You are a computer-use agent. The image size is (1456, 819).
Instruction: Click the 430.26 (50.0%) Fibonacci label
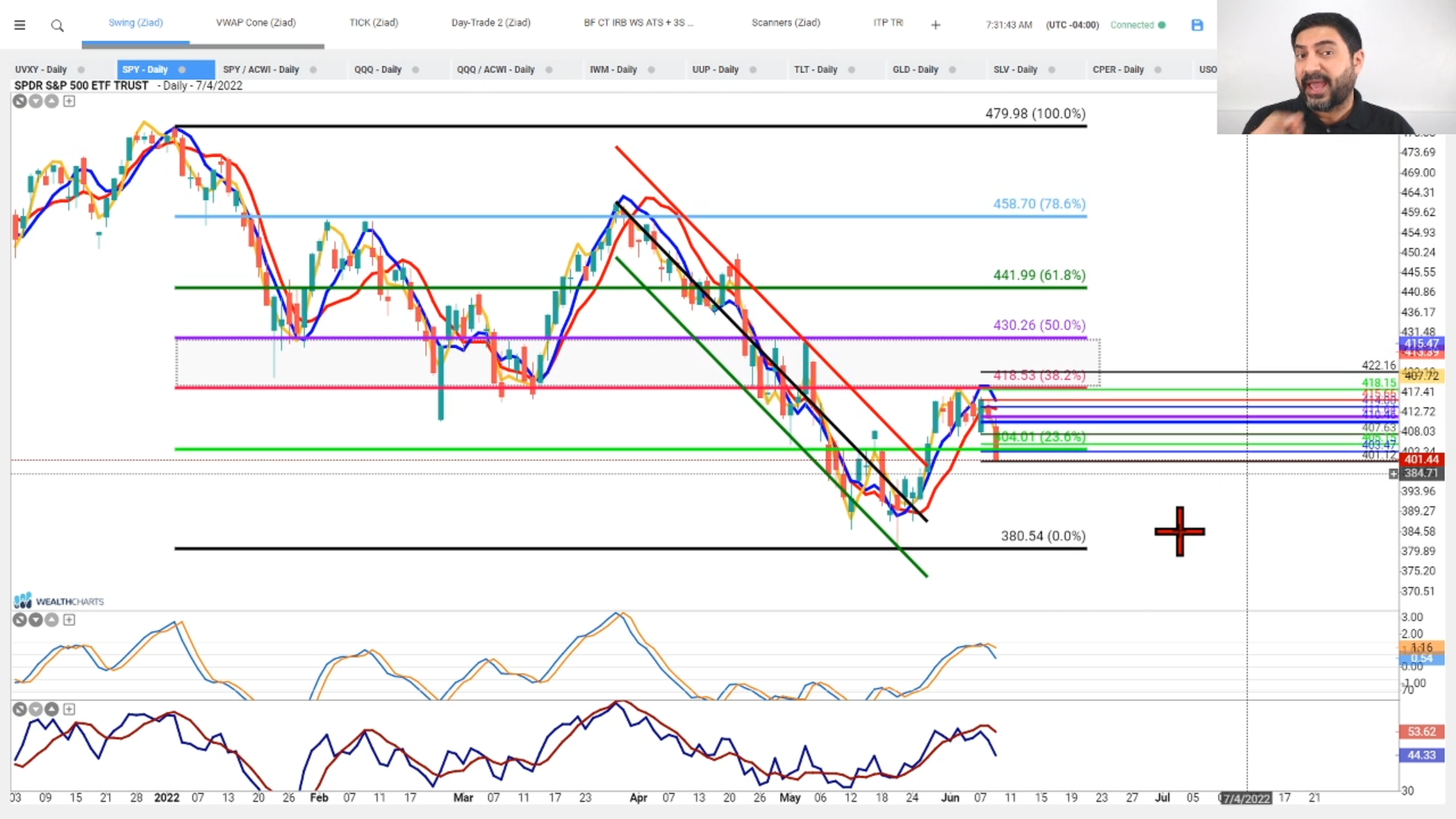(x=1039, y=325)
